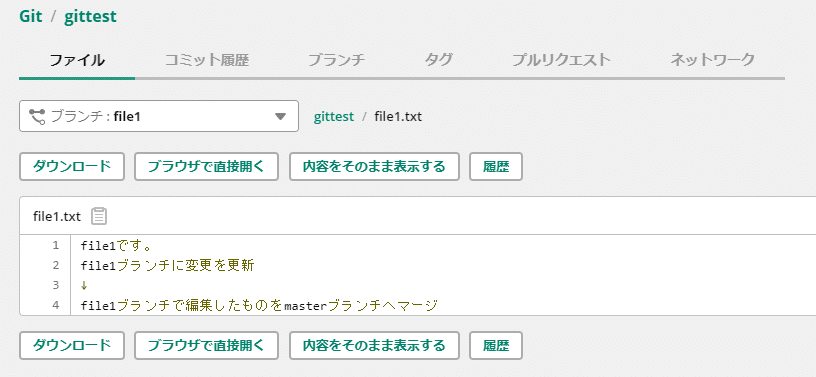
Task: Open the ブランチ tab
Action: coord(336,60)
